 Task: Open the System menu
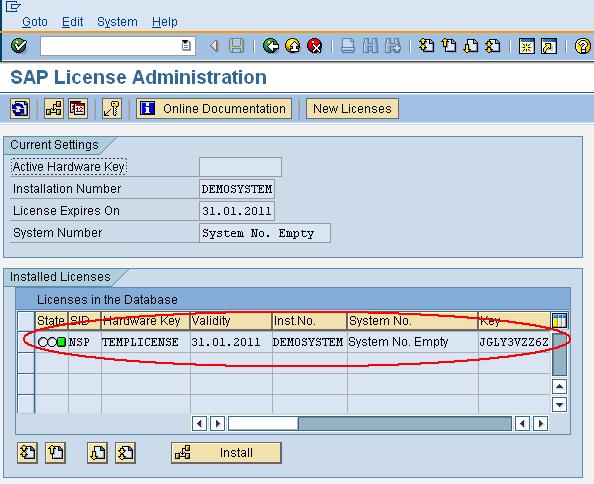point(117,22)
